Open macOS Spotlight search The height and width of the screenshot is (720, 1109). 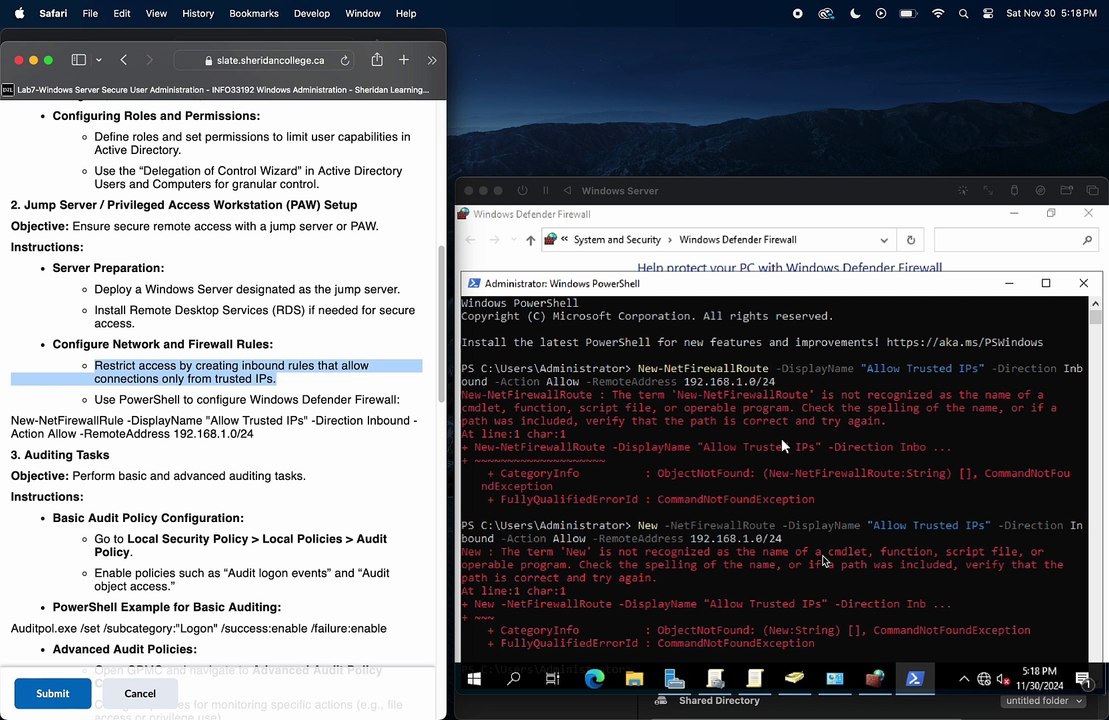[963, 13]
